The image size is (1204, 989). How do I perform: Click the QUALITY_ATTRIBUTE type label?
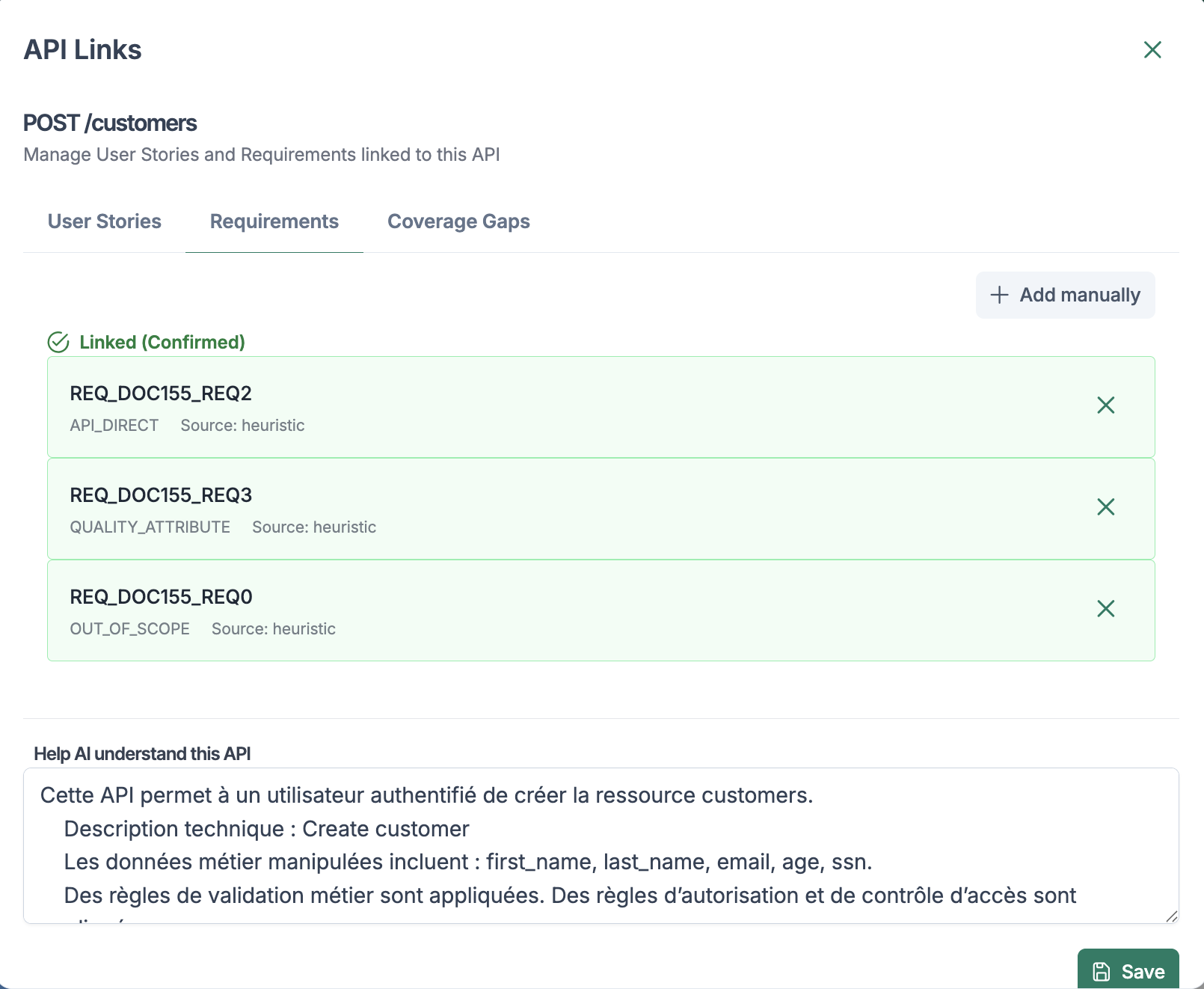(150, 527)
